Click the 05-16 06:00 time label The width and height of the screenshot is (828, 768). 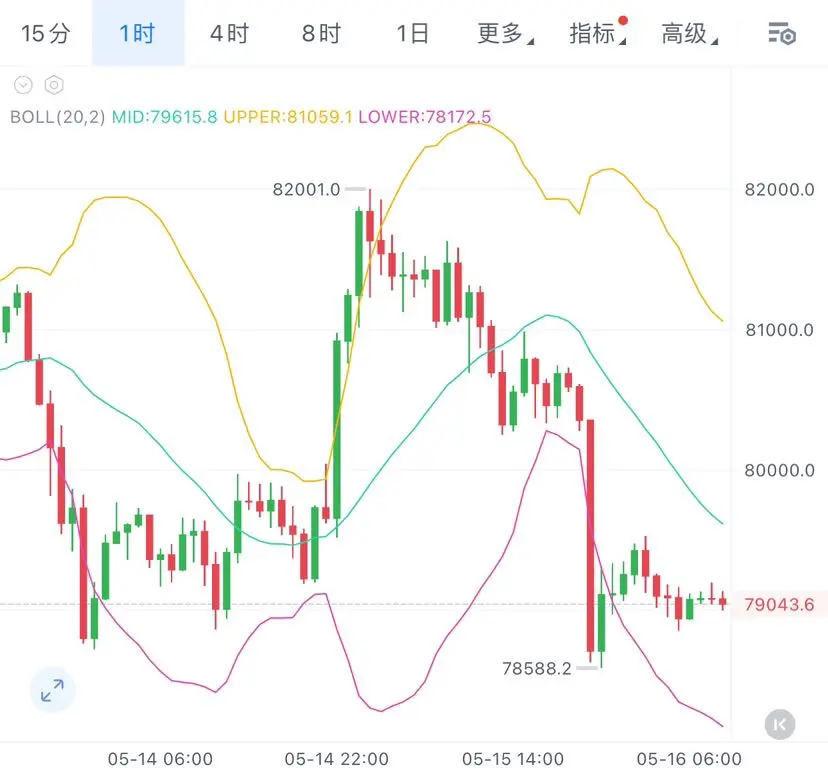(689, 759)
